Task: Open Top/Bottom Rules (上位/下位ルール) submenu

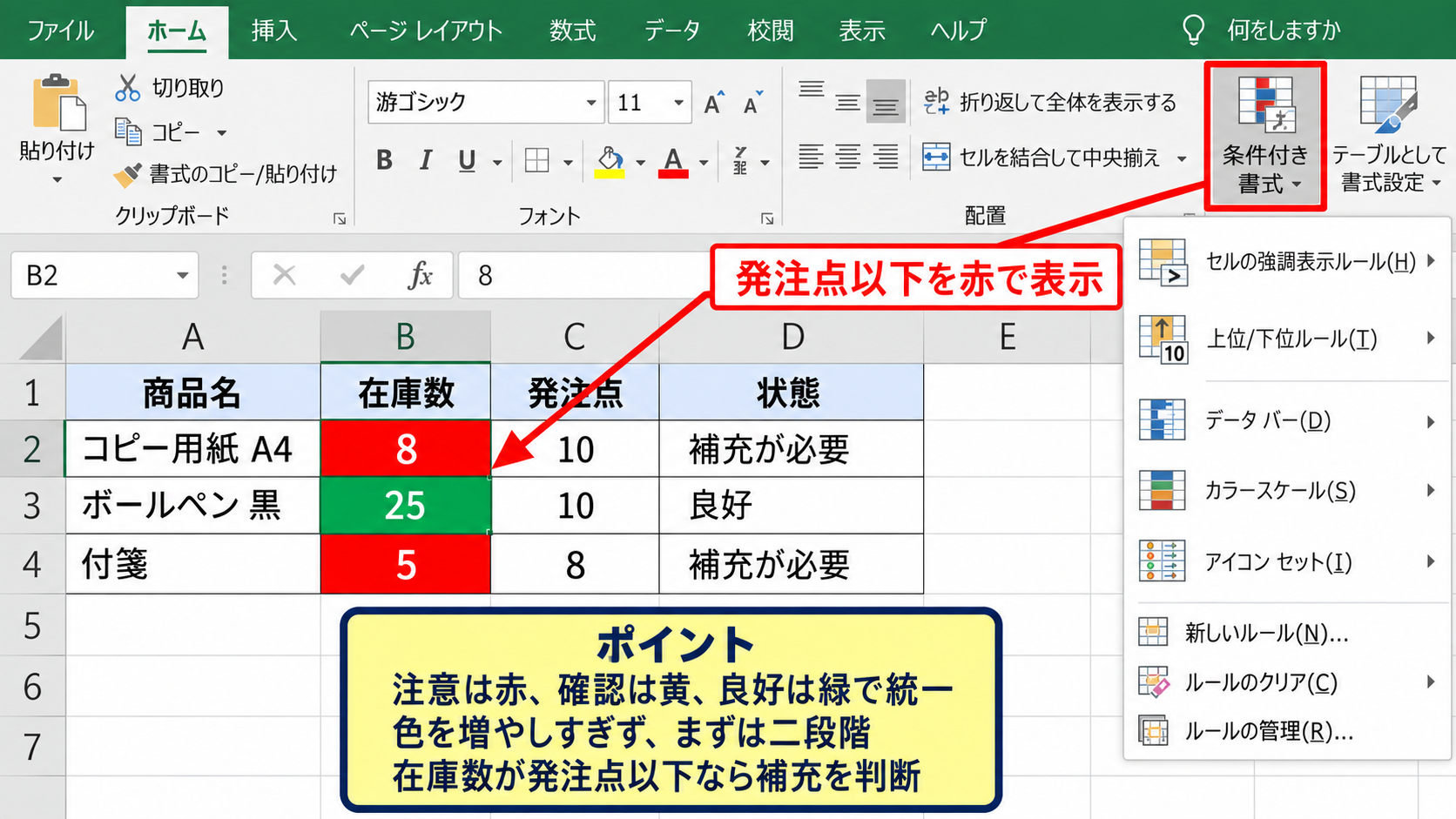Action: tap(1287, 339)
